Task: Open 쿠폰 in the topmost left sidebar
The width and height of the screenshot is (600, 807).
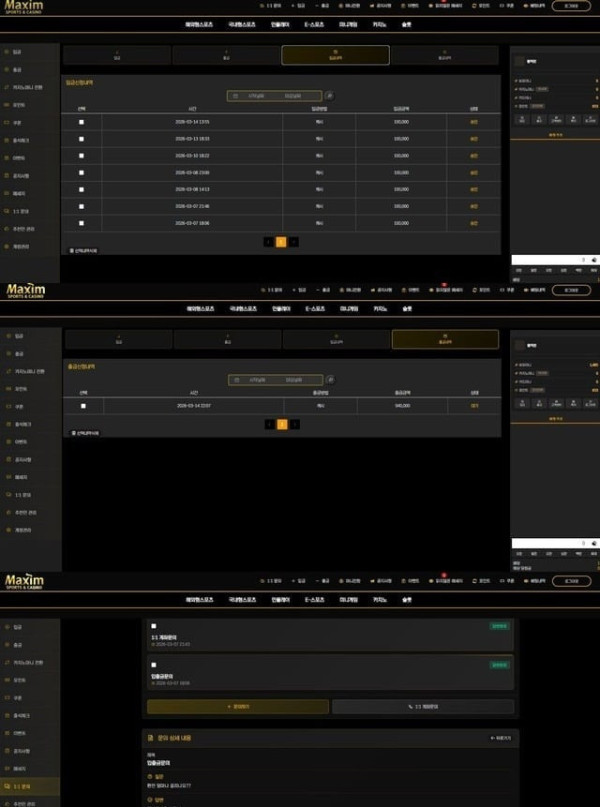Action: pyautogui.click(x=17, y=122)
